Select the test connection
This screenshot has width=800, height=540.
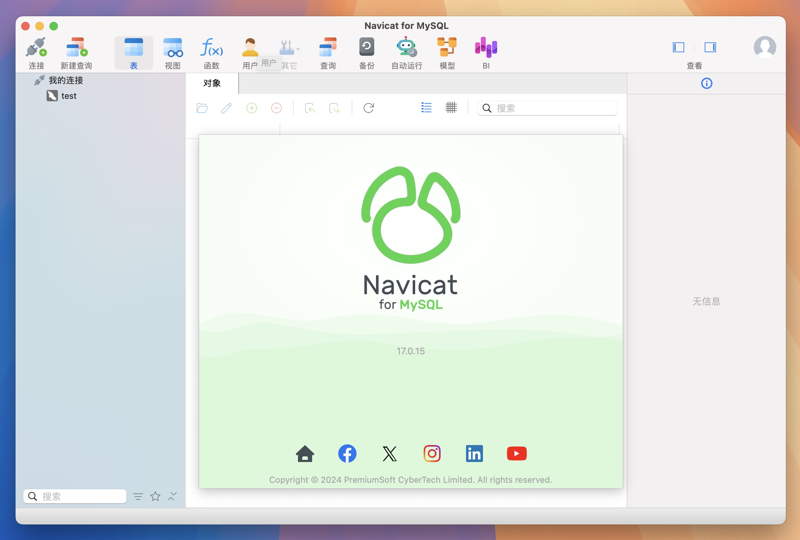pyautogui.click(x=69, y=96)
